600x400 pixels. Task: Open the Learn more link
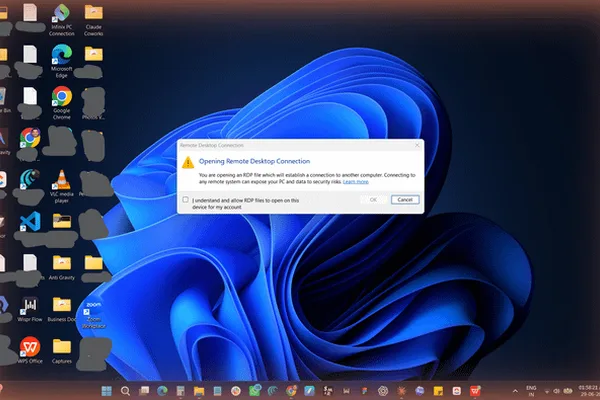pyautogui.click(x=355, y=181)
